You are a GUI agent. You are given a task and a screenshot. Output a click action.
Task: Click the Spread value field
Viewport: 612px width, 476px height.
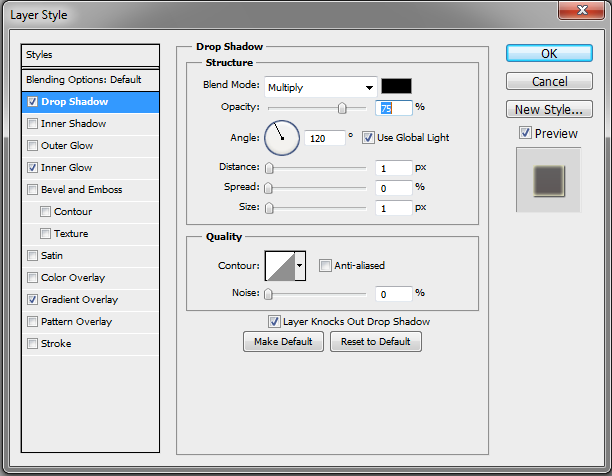click(x=393, y=188)
